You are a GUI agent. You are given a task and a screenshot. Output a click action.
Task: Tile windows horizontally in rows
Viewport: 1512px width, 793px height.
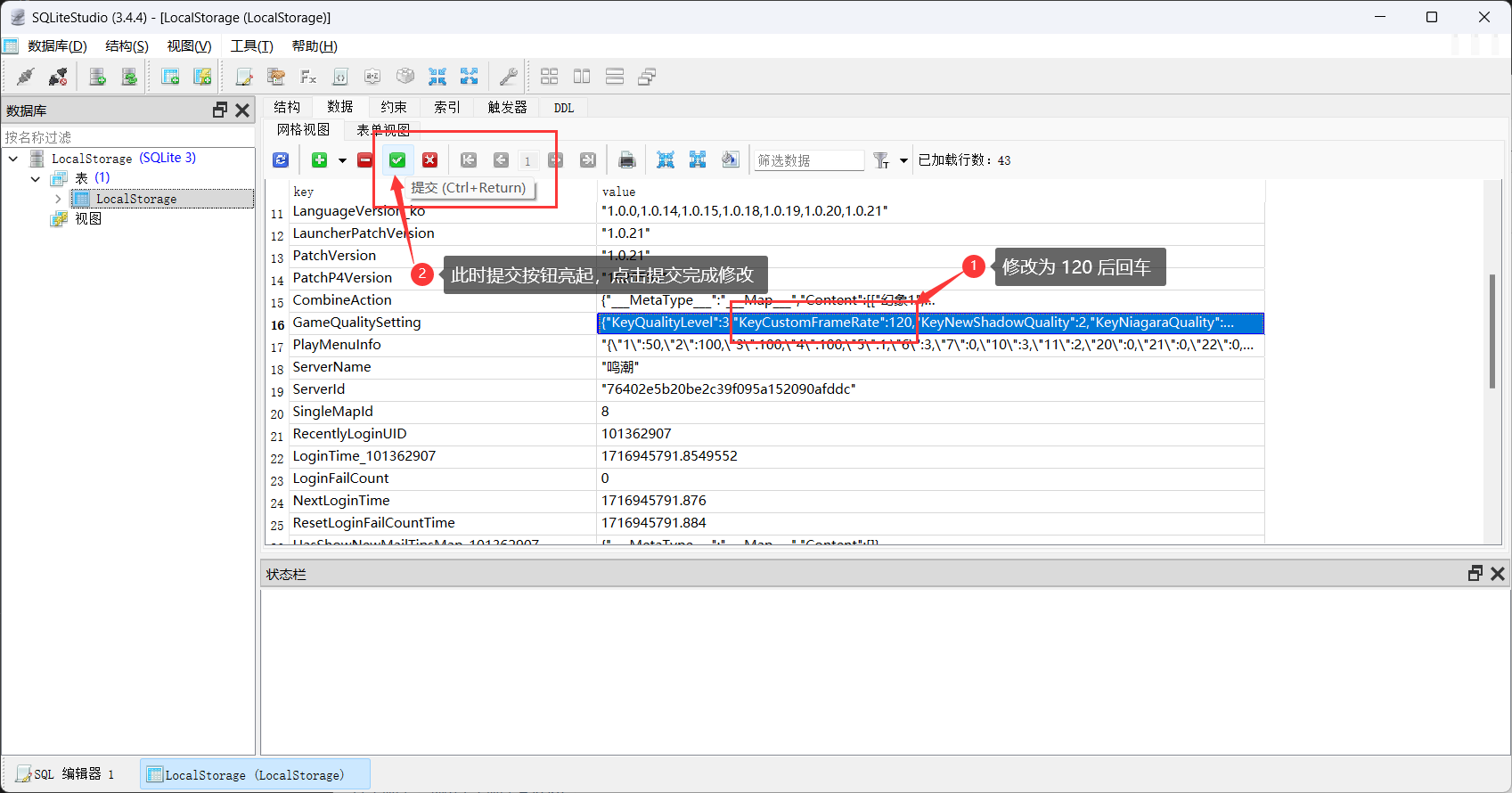[x=615, y=77]
